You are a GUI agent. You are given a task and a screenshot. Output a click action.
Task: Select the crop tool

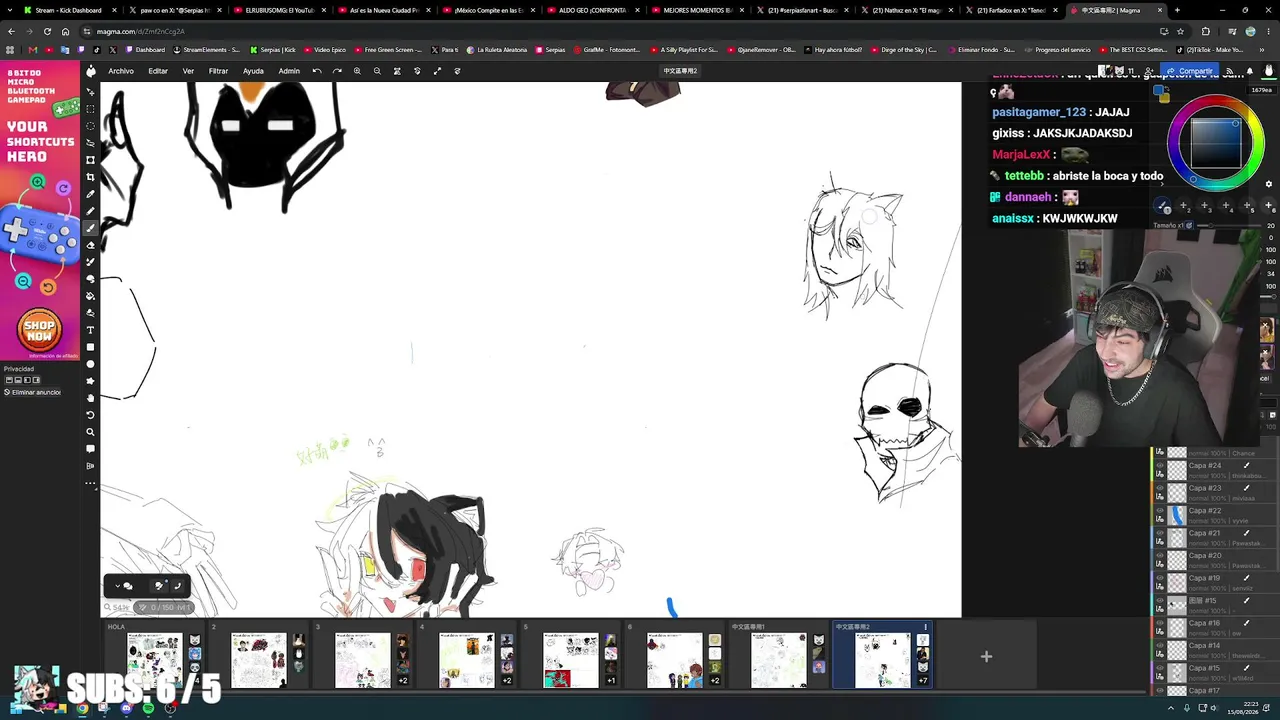click(x=90, y=177)
